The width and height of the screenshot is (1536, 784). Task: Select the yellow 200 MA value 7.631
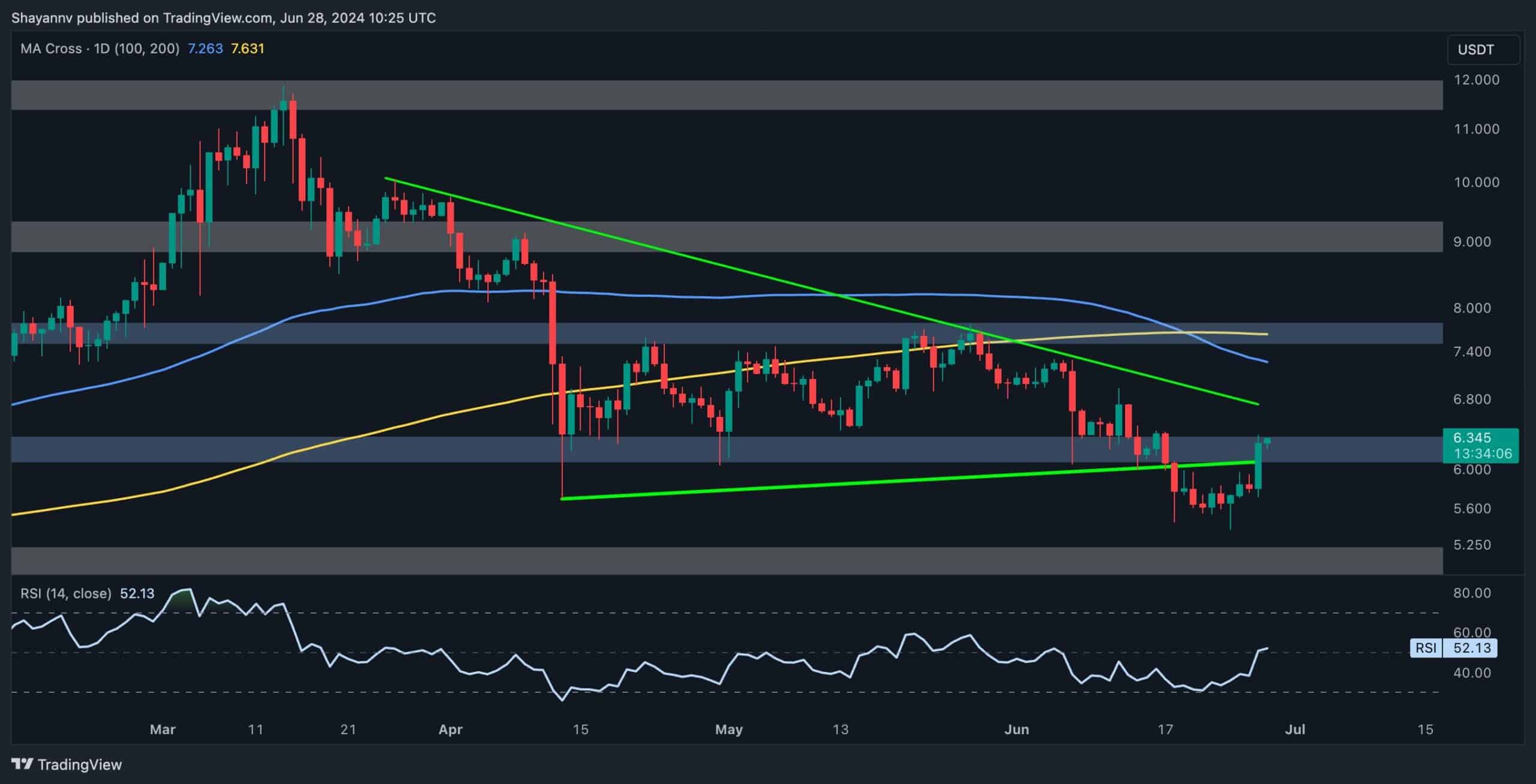pyautogui.click(x=247, y=49)
